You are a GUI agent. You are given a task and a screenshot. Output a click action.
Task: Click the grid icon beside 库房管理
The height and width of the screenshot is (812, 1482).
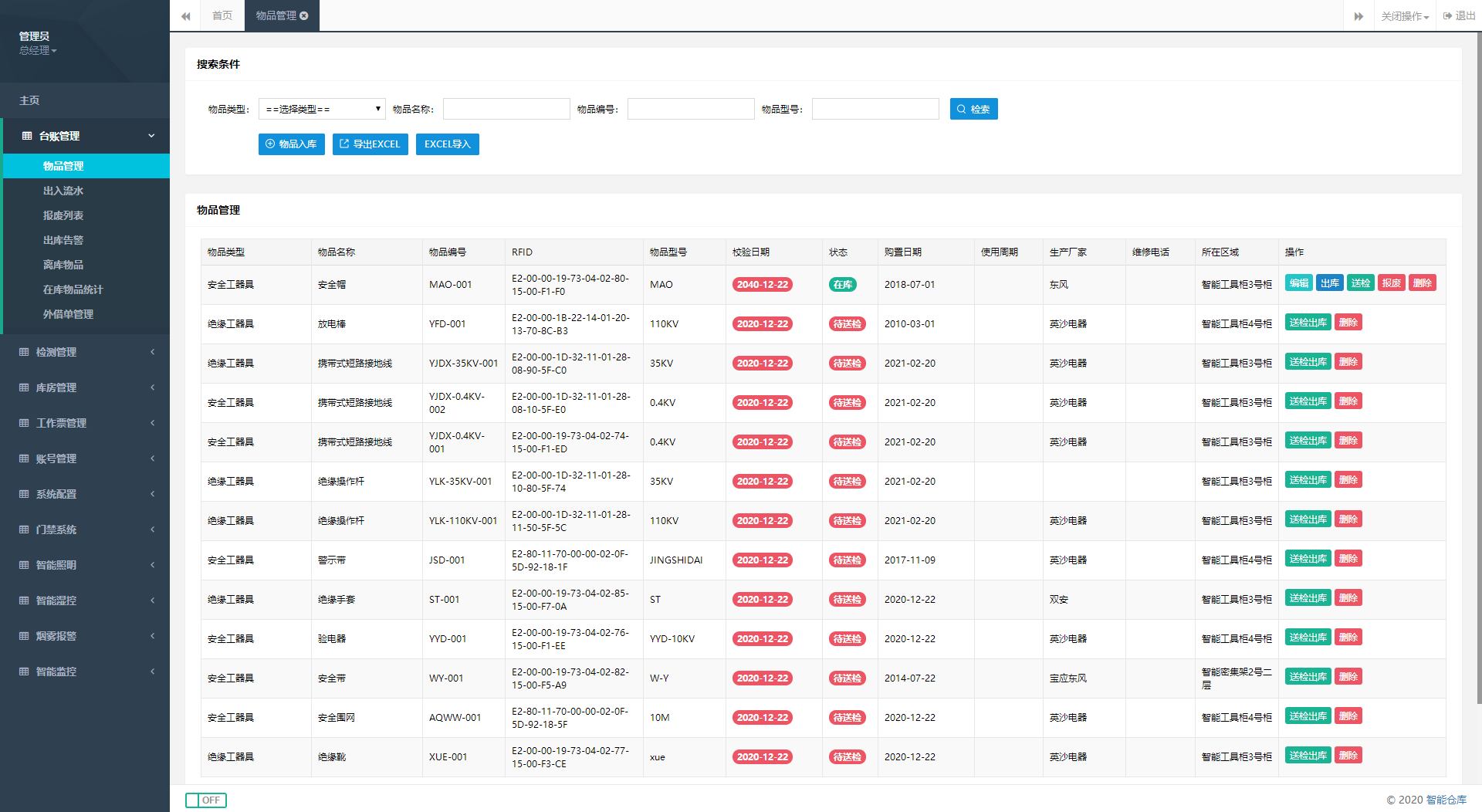coord(24,387)
